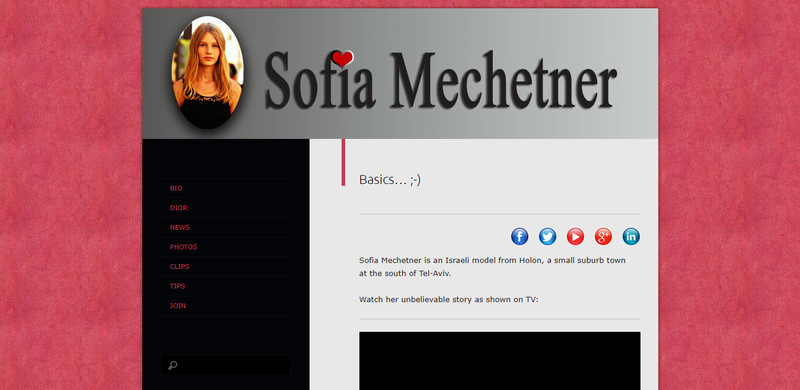Click the Google Plus icon
Screen dimensions: 800x390
tap(603, 236)
